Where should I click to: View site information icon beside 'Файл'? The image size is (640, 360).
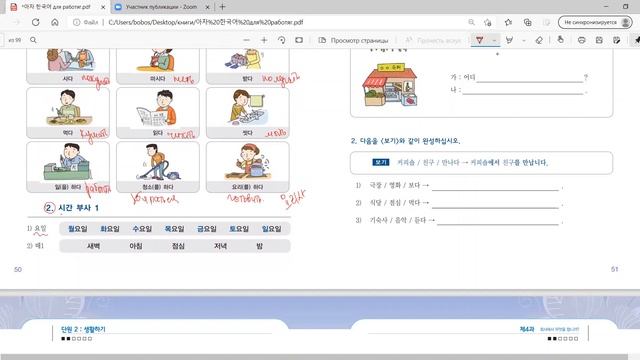(x=76, y=22)
